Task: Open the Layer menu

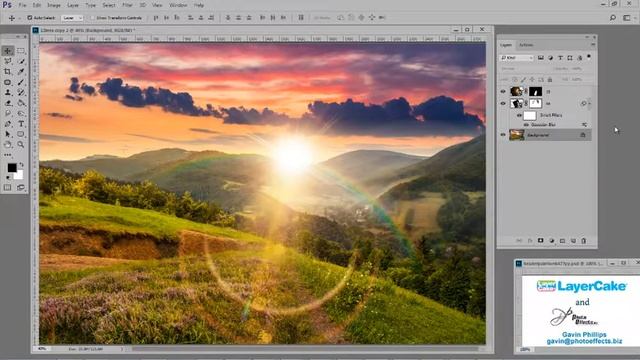Action: (x=73, y=5)
